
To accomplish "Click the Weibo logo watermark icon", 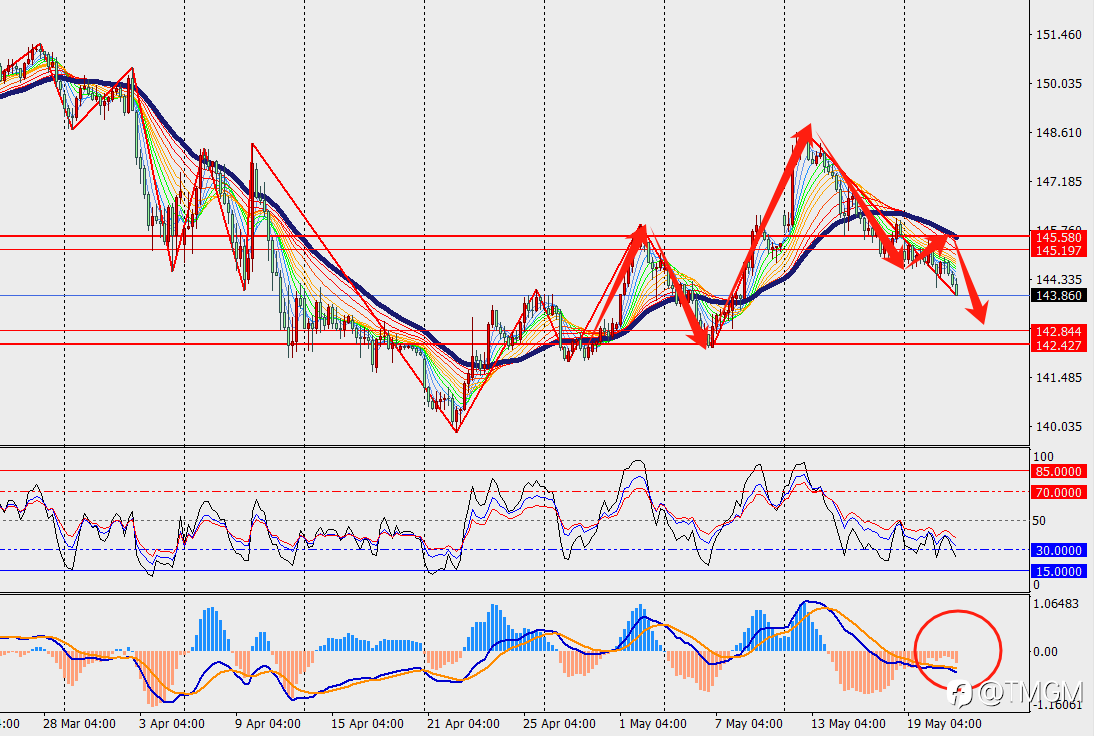I will coord(960,693).
